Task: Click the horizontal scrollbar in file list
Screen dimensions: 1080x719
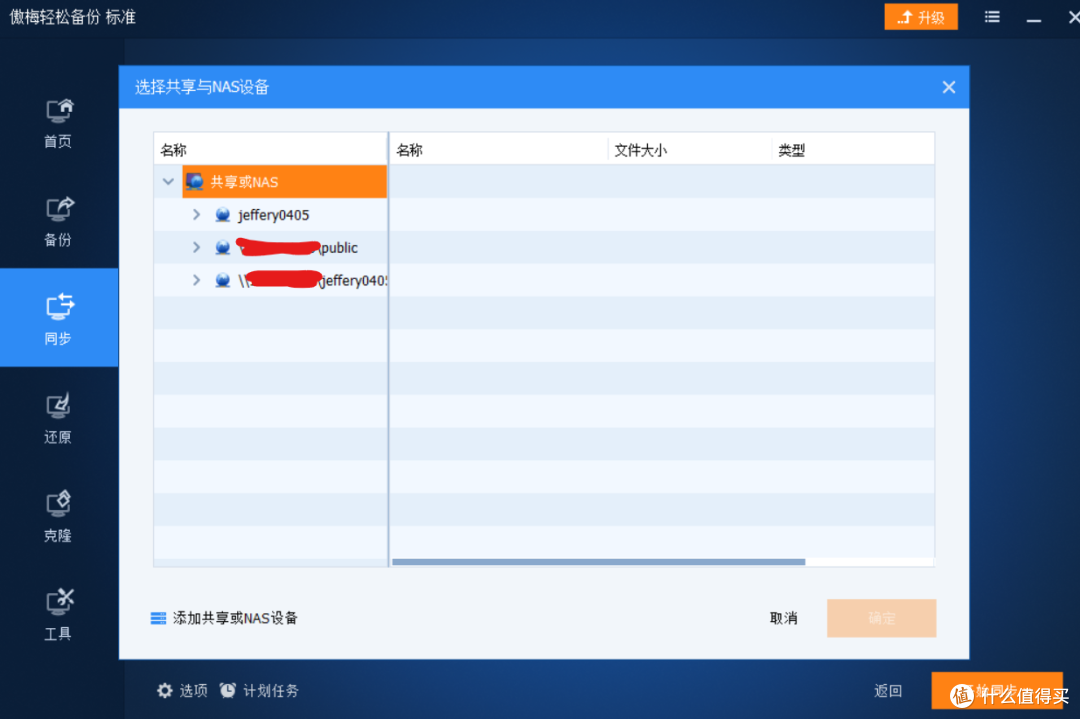Action: click(599, 562)
